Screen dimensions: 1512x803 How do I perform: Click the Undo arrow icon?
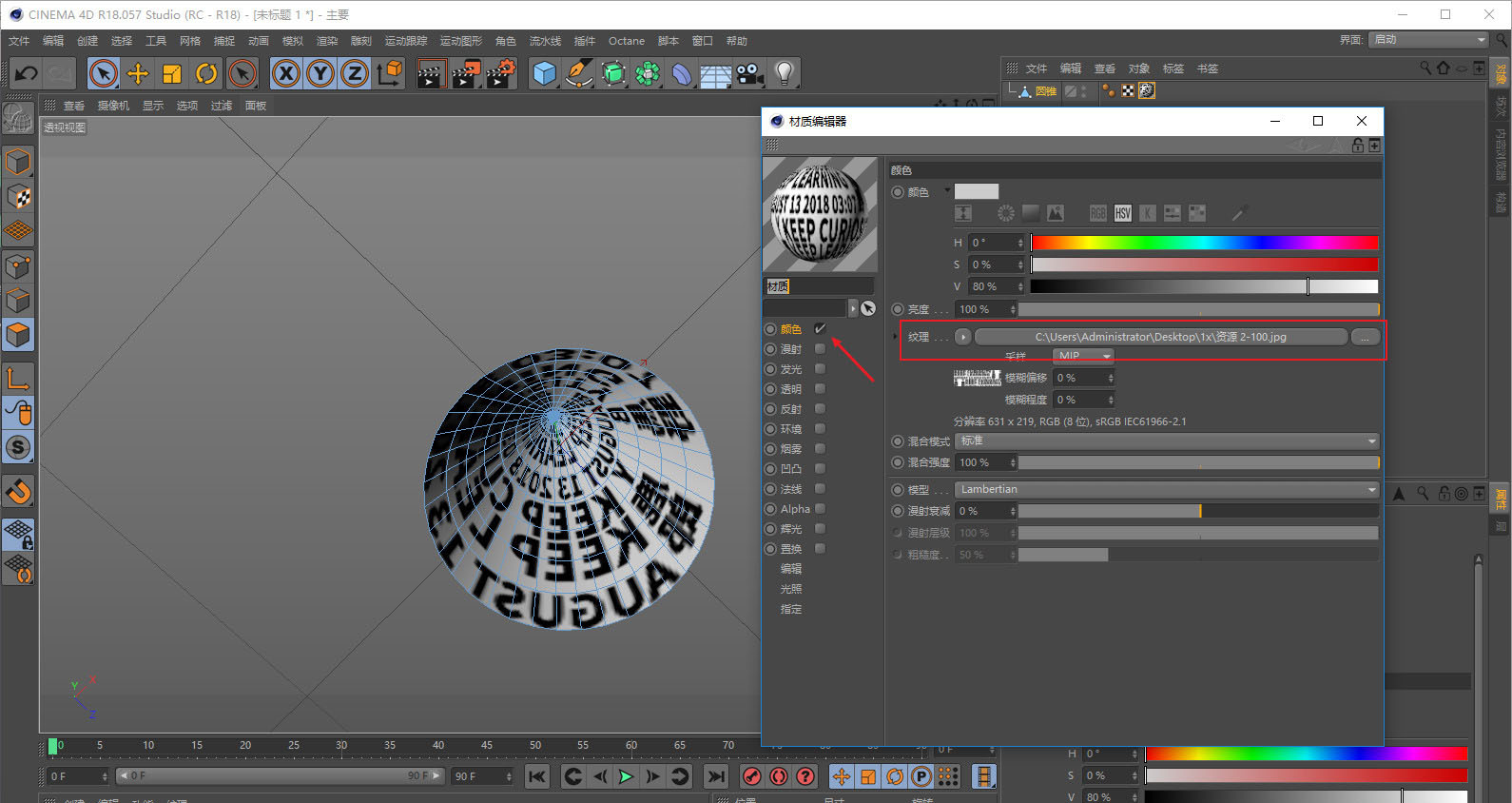[x=27, y=73]
